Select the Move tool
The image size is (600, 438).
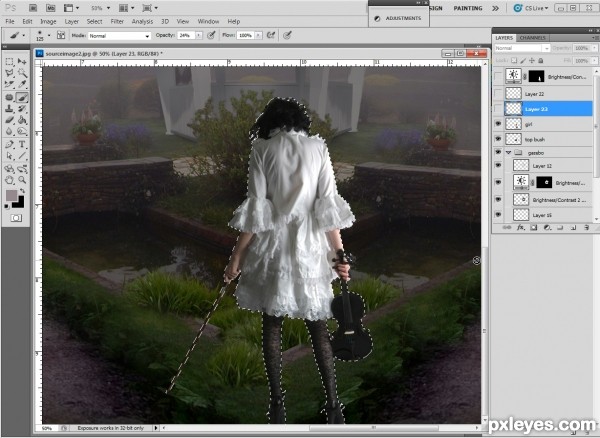[x=22, y=62]
